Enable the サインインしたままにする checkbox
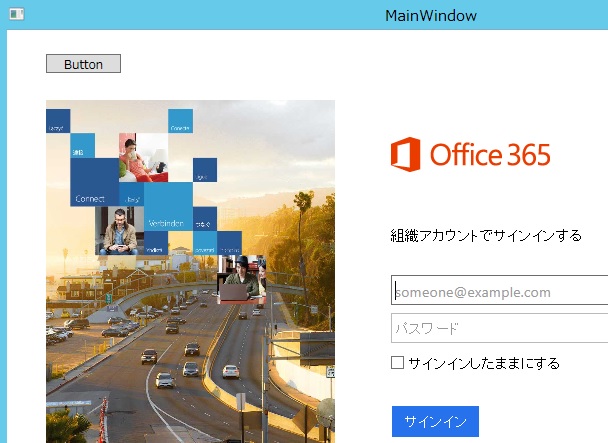The height and width of the screenshot is (443, 608). pos(397,363)
